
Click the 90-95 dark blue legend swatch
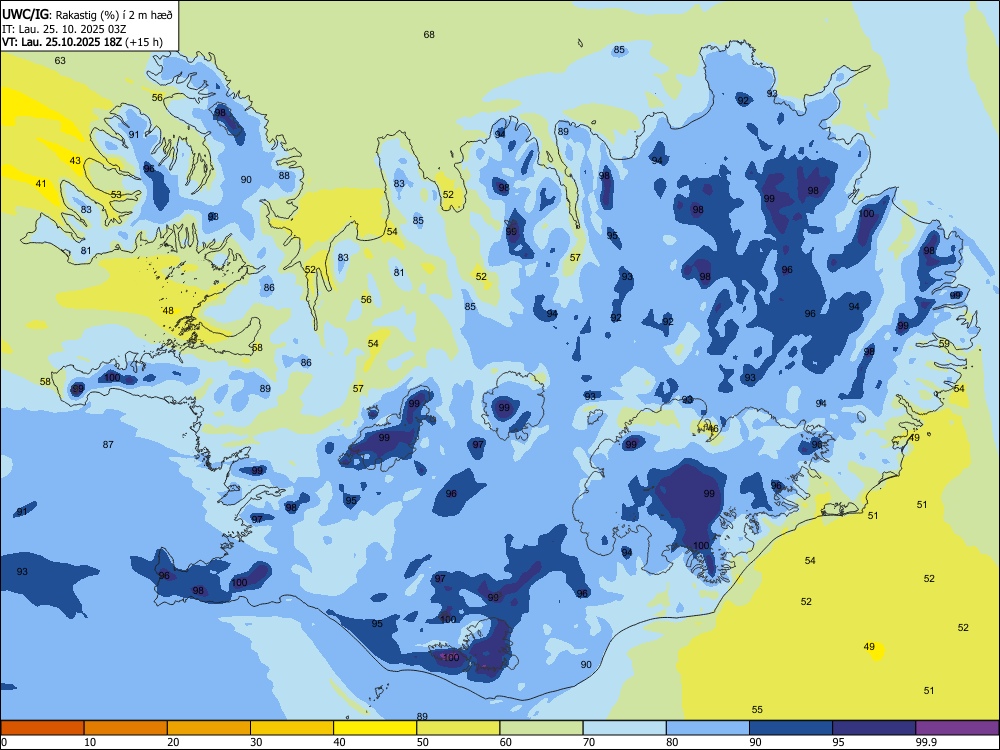coord(791,728)
